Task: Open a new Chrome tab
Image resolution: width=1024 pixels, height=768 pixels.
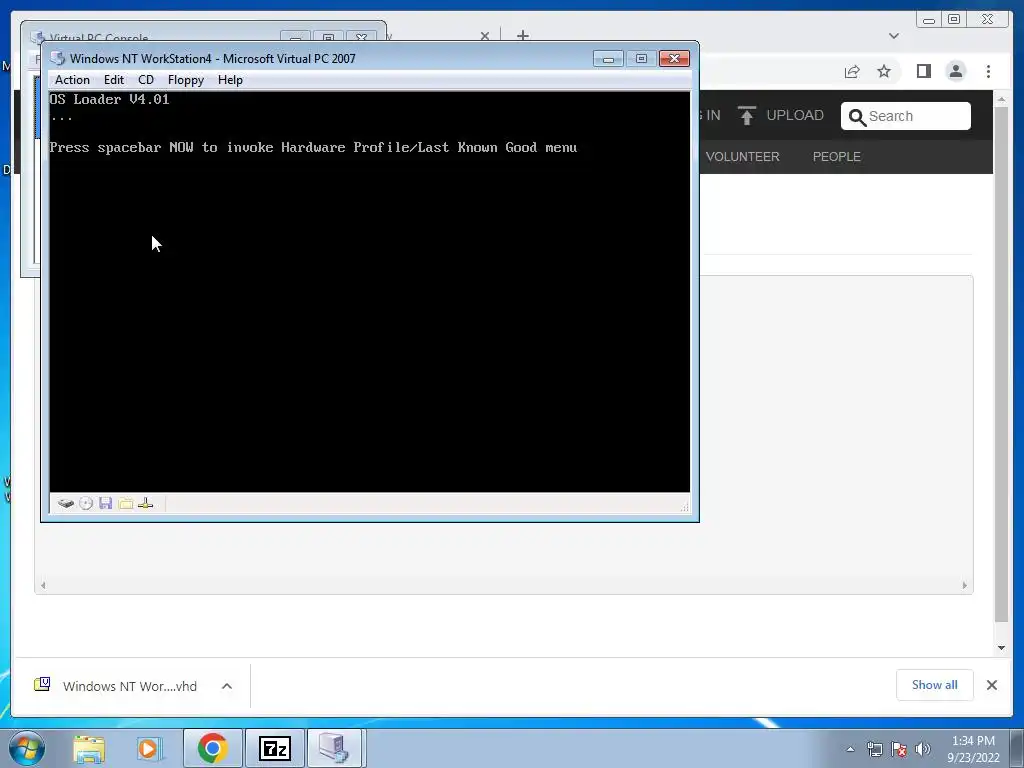Action: click(x=522, y=35)
